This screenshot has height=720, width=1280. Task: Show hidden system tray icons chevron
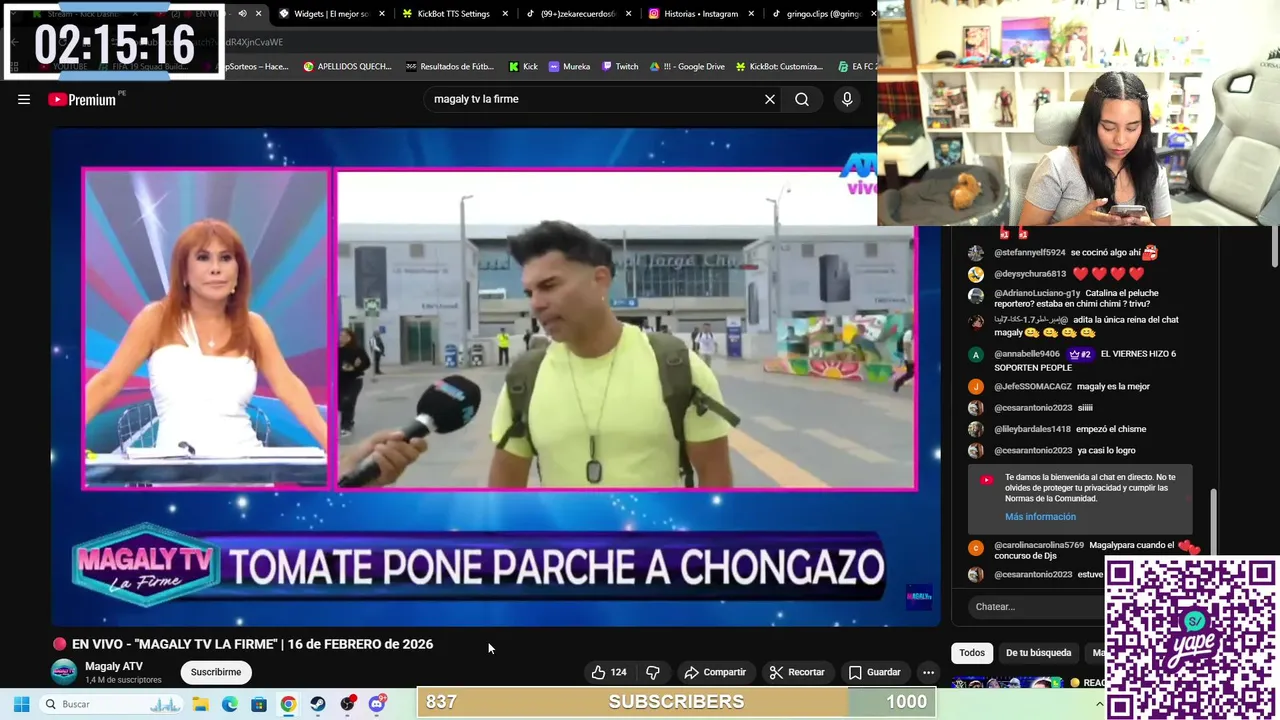(1099, 704)
